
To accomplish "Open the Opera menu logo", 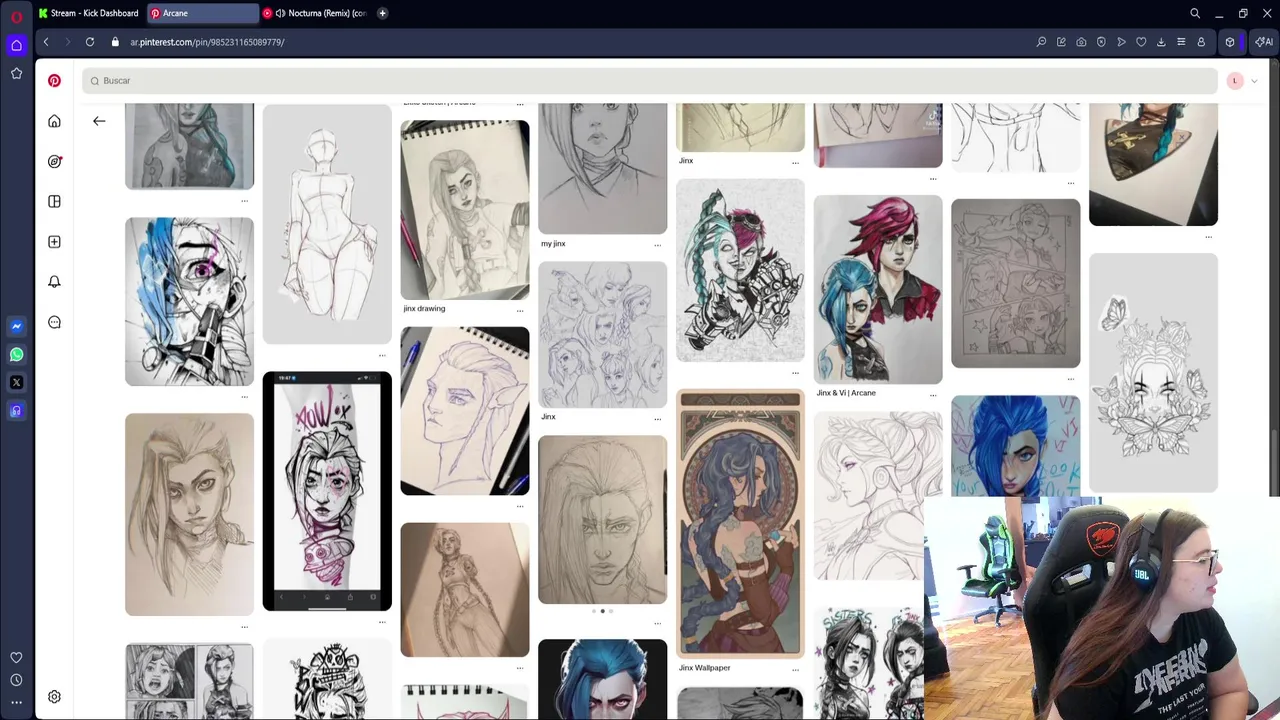I will click(x=16, y=16).
